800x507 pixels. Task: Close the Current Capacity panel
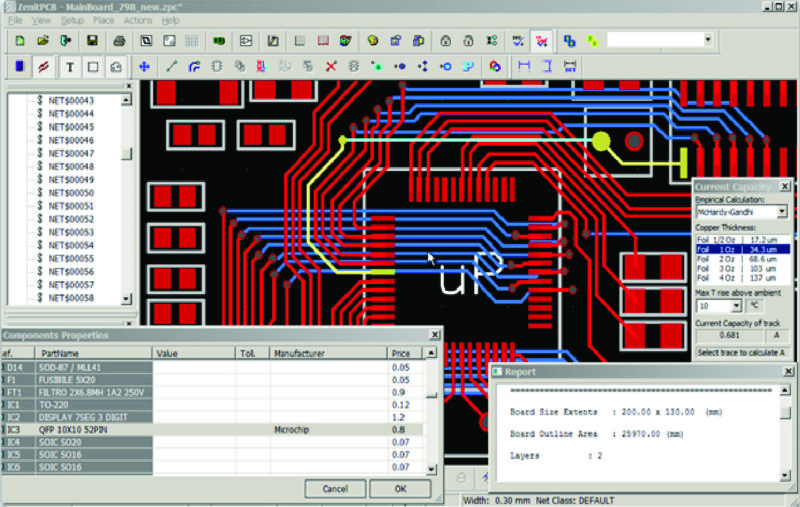[784, 186]
